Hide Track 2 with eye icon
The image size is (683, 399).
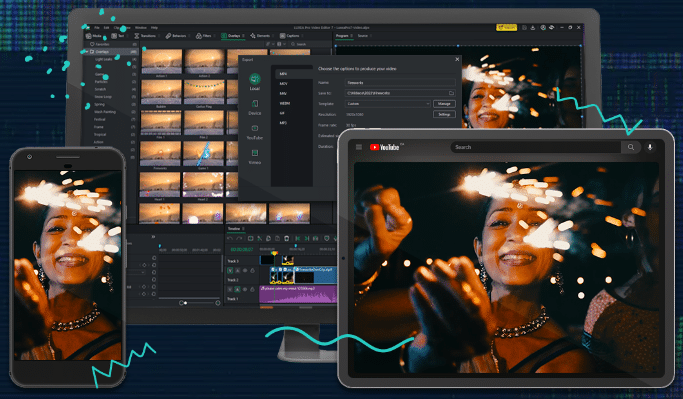click(x=245, y=271)
